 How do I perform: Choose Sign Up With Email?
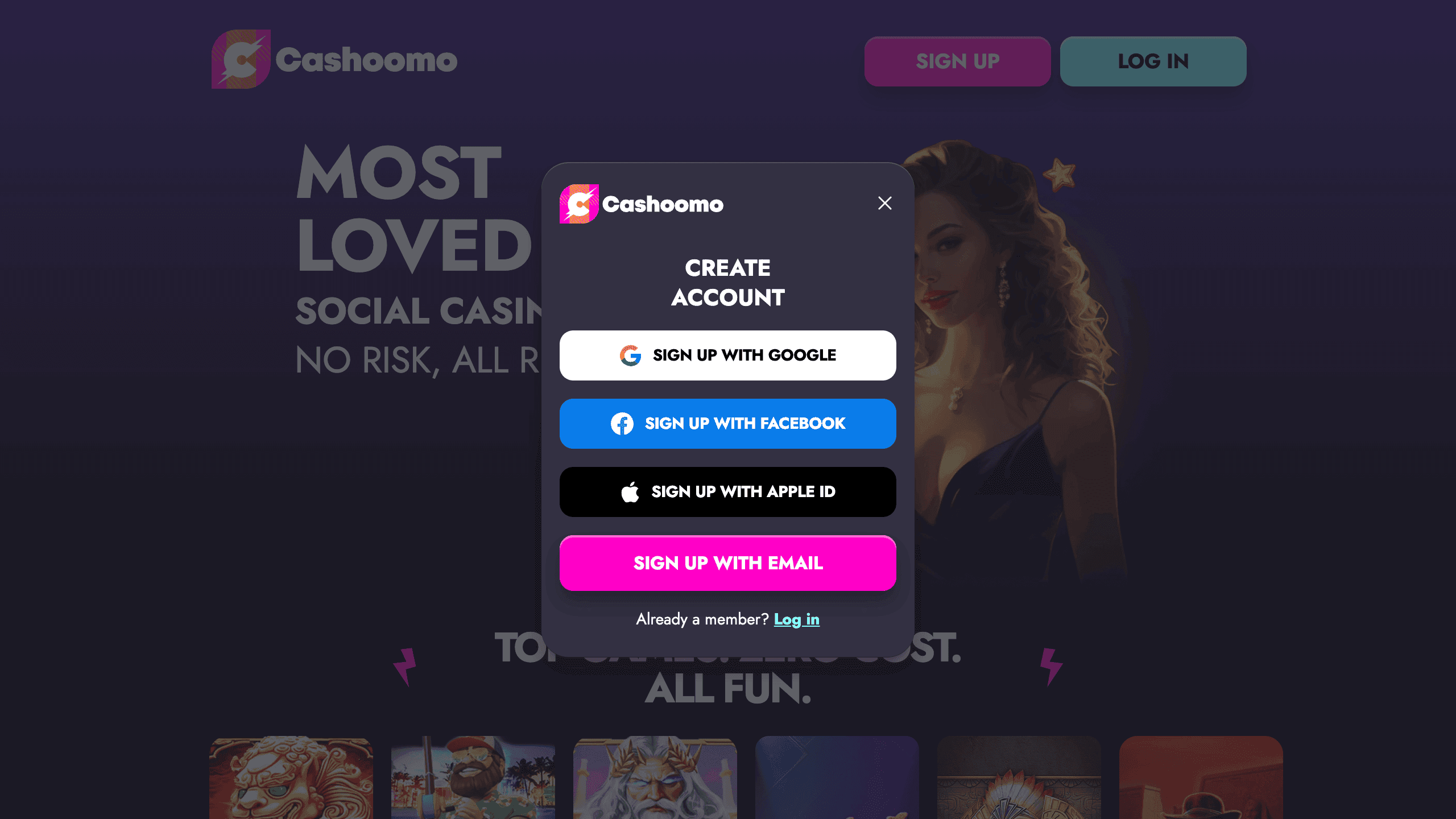pos(728,563)
